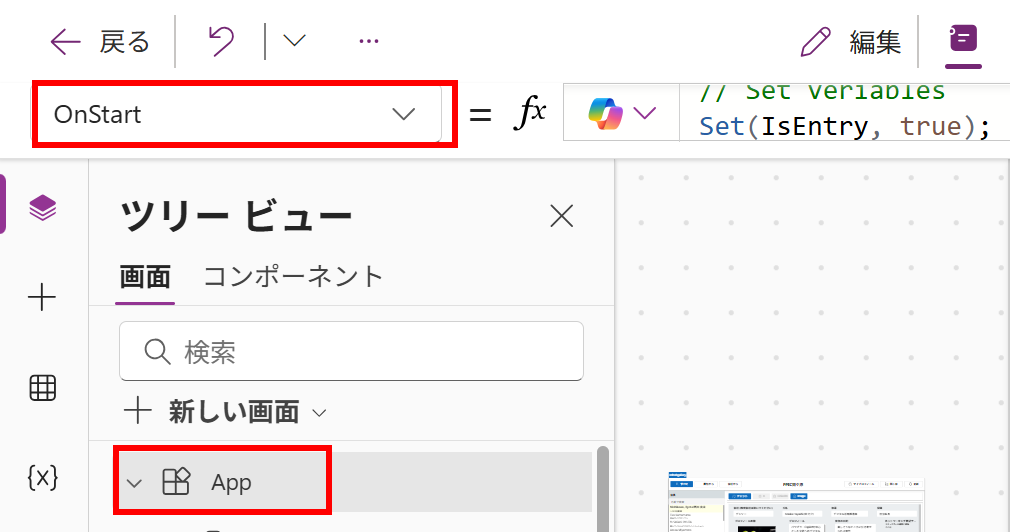Click the 検索 search field
Image resolution: width=1010 pixels, height=532 pixels.
coord(351,351)
